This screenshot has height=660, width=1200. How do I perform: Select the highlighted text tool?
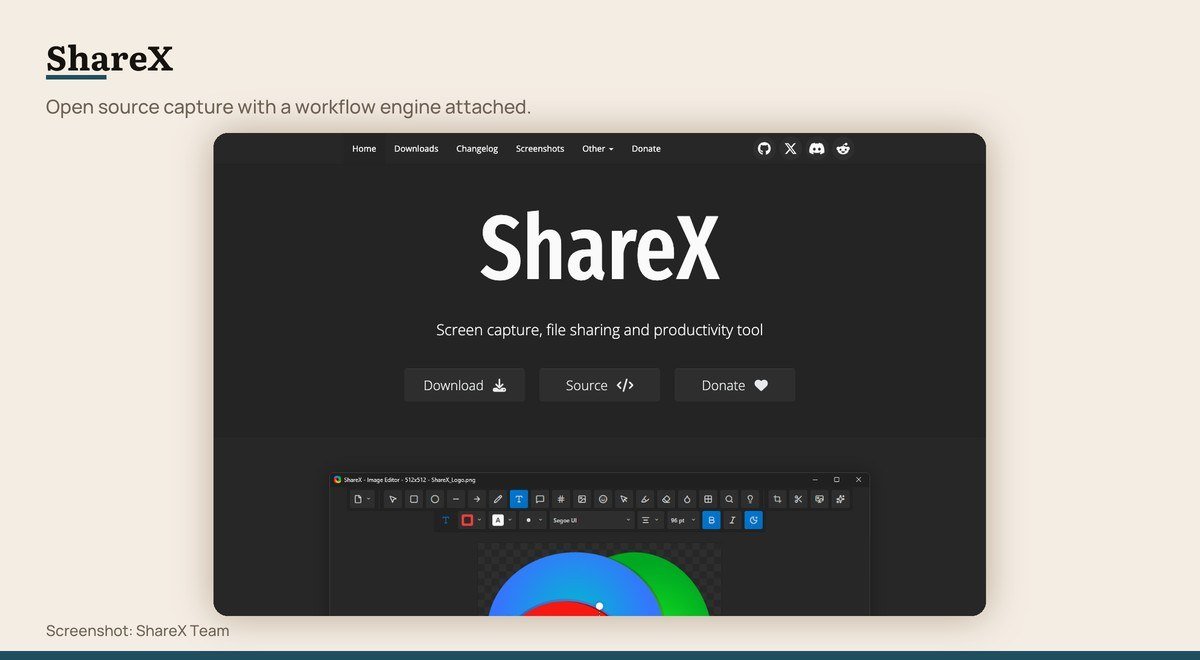click(519, 499)
